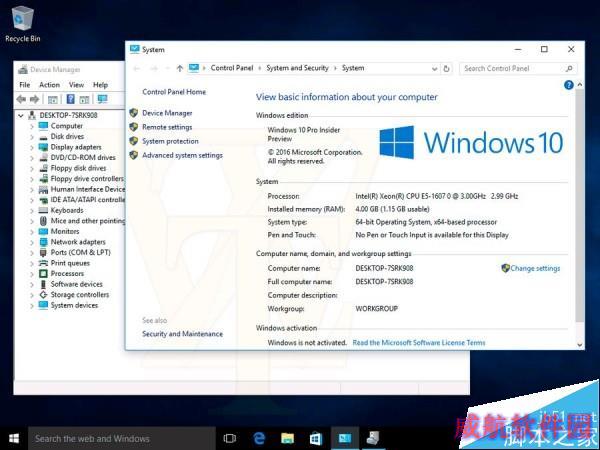Expand the Processors node
The height and width of the screenshot is (450, 600).
pyautogui.click(x=32, y=274)
